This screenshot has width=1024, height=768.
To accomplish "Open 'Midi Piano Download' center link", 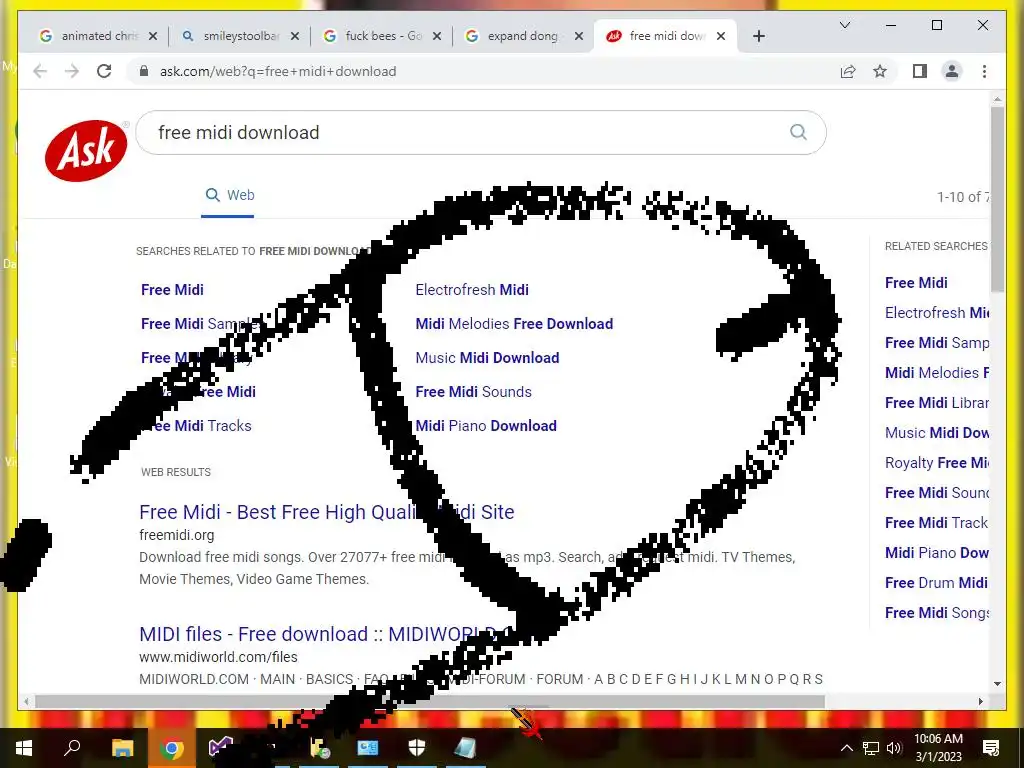I will (x=486, y=426).
